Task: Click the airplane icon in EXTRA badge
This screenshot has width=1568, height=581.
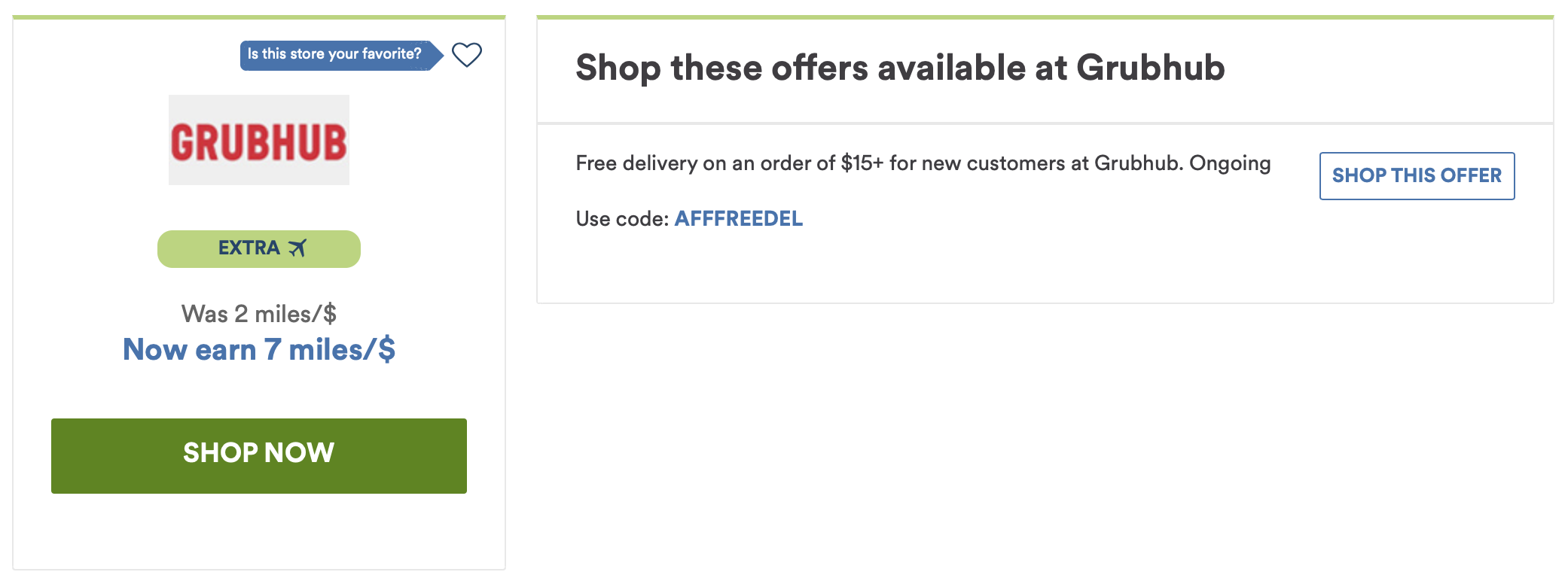Action: coord(297,248)
